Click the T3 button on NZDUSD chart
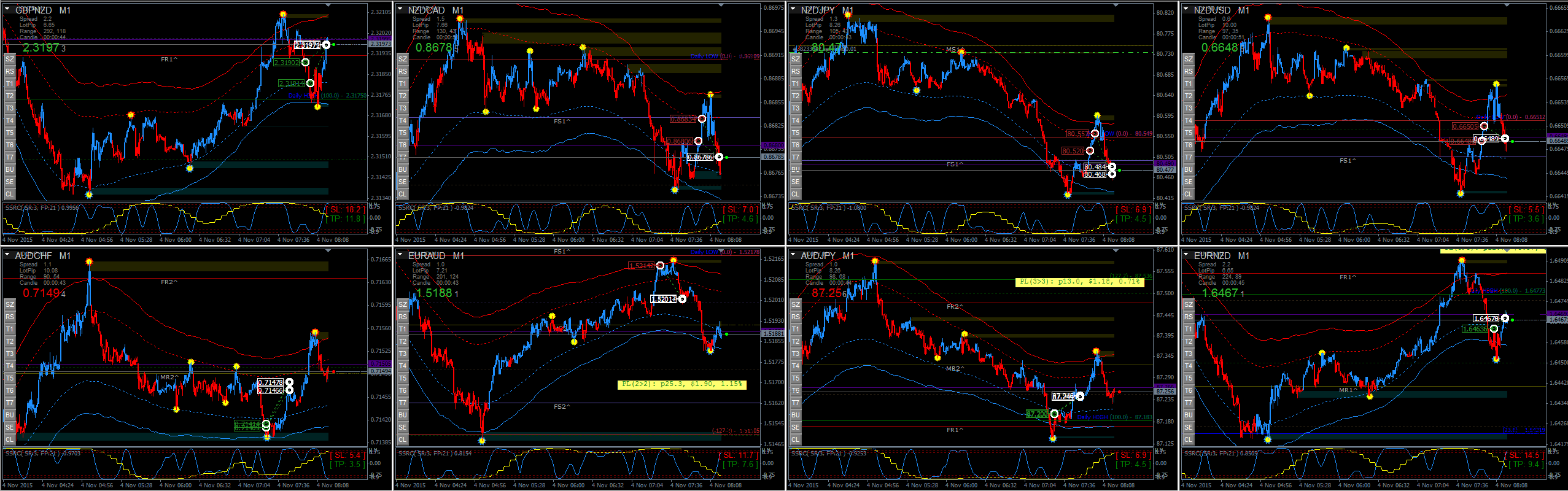 coord(1188,108)
